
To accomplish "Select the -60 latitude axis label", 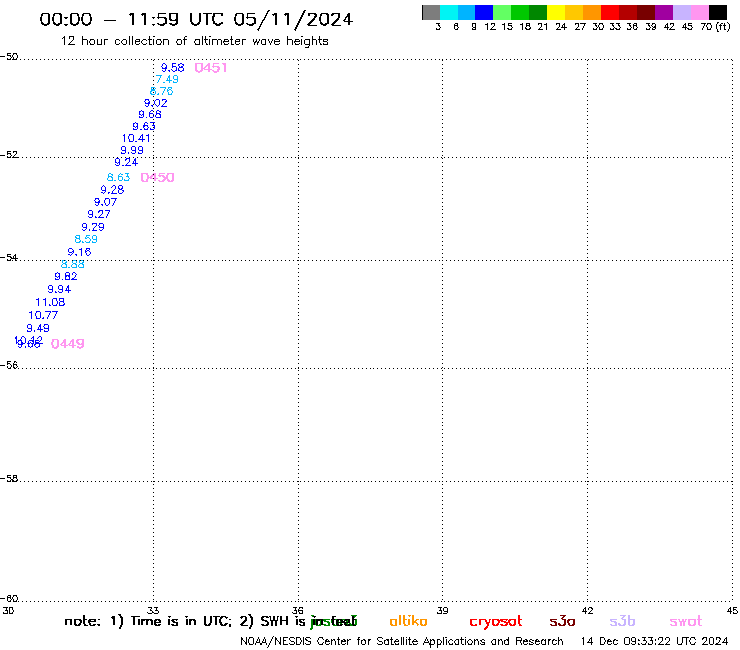I will click(x=9, y=599).
